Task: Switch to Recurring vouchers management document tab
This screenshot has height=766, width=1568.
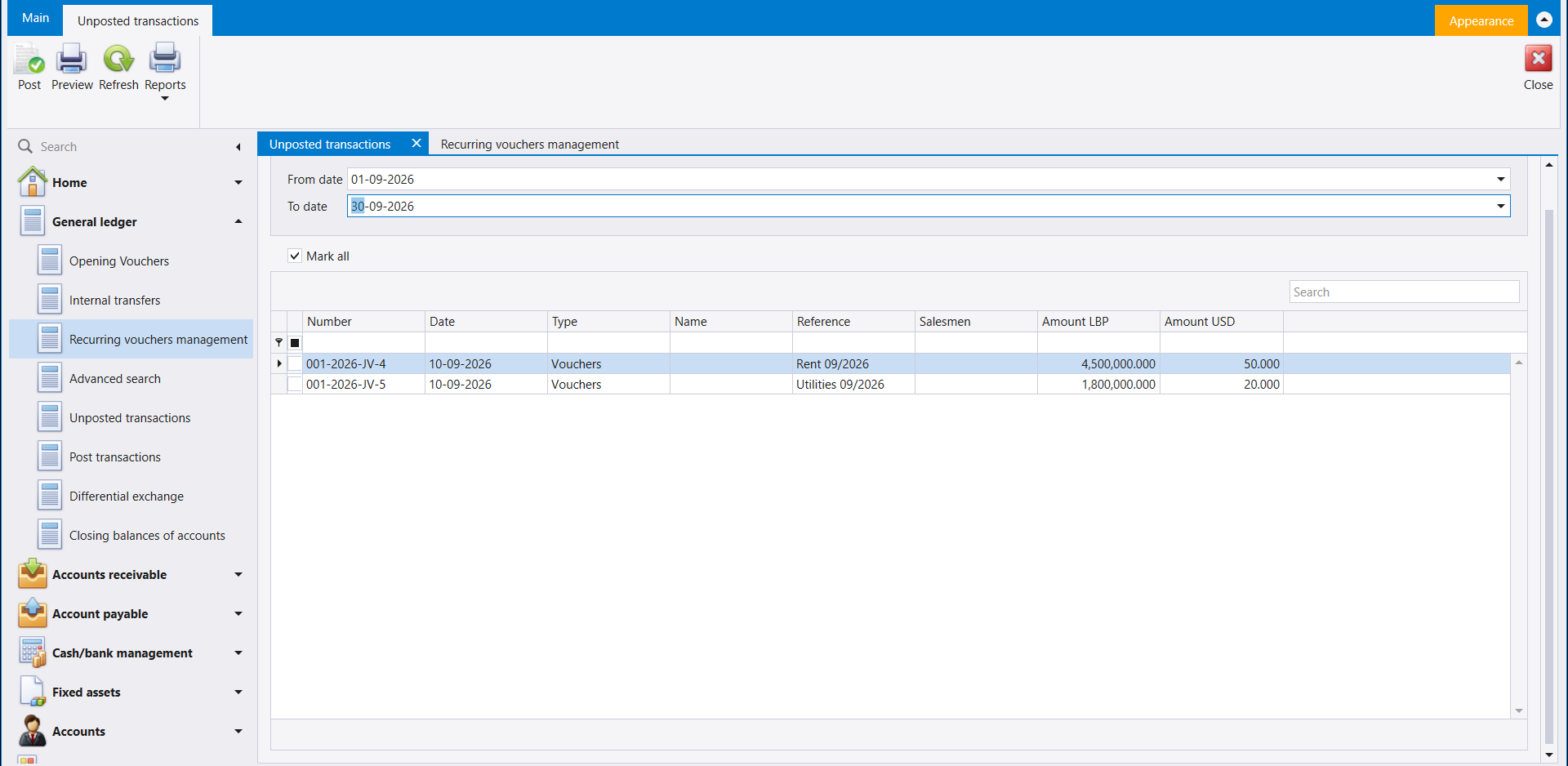Action: click(x=530, y=145)
